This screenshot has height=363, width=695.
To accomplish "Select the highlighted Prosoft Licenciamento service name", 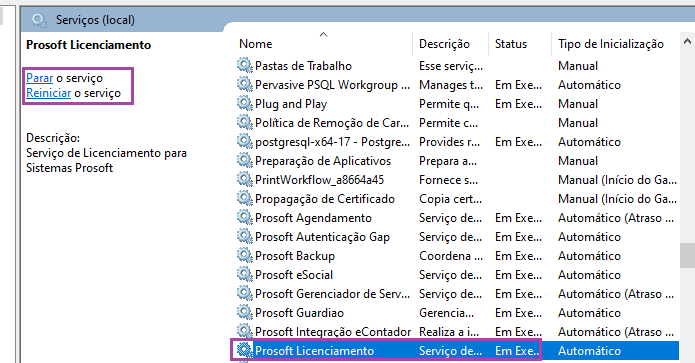I will click(x=314, y=351).
